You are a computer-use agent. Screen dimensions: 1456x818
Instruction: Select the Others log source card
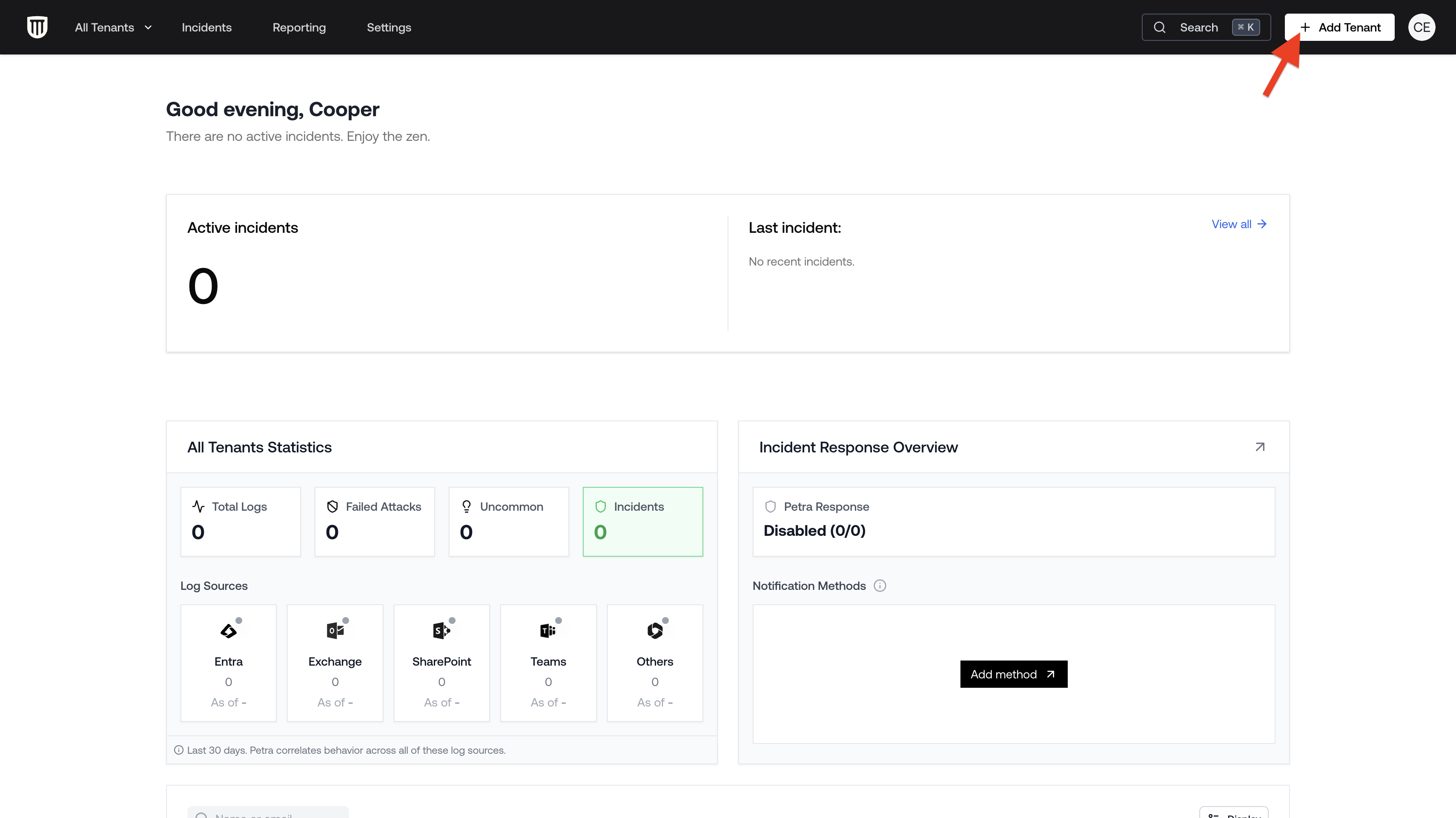pos(654,663)
